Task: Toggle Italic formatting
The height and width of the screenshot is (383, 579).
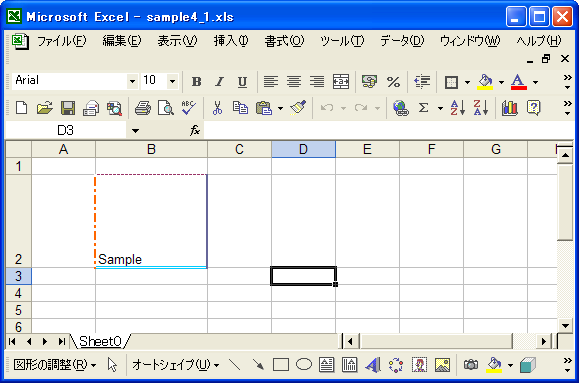Action: 219,82
